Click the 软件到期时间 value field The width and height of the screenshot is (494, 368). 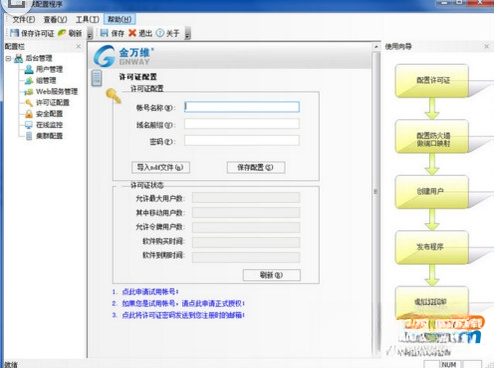[x=246, y=257]
